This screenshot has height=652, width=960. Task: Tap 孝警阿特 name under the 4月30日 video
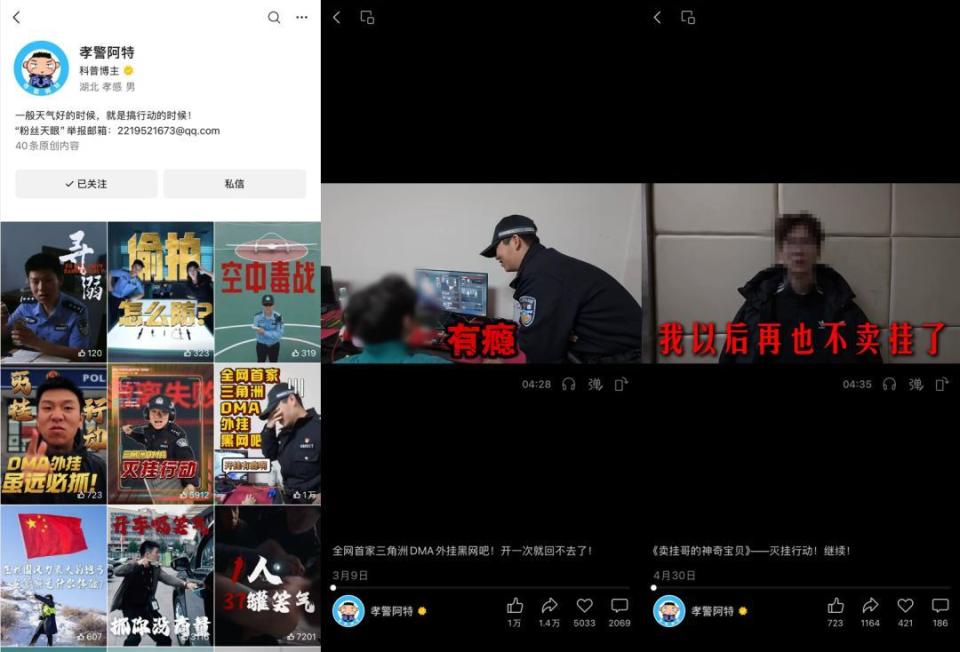(x=713, y=610)
